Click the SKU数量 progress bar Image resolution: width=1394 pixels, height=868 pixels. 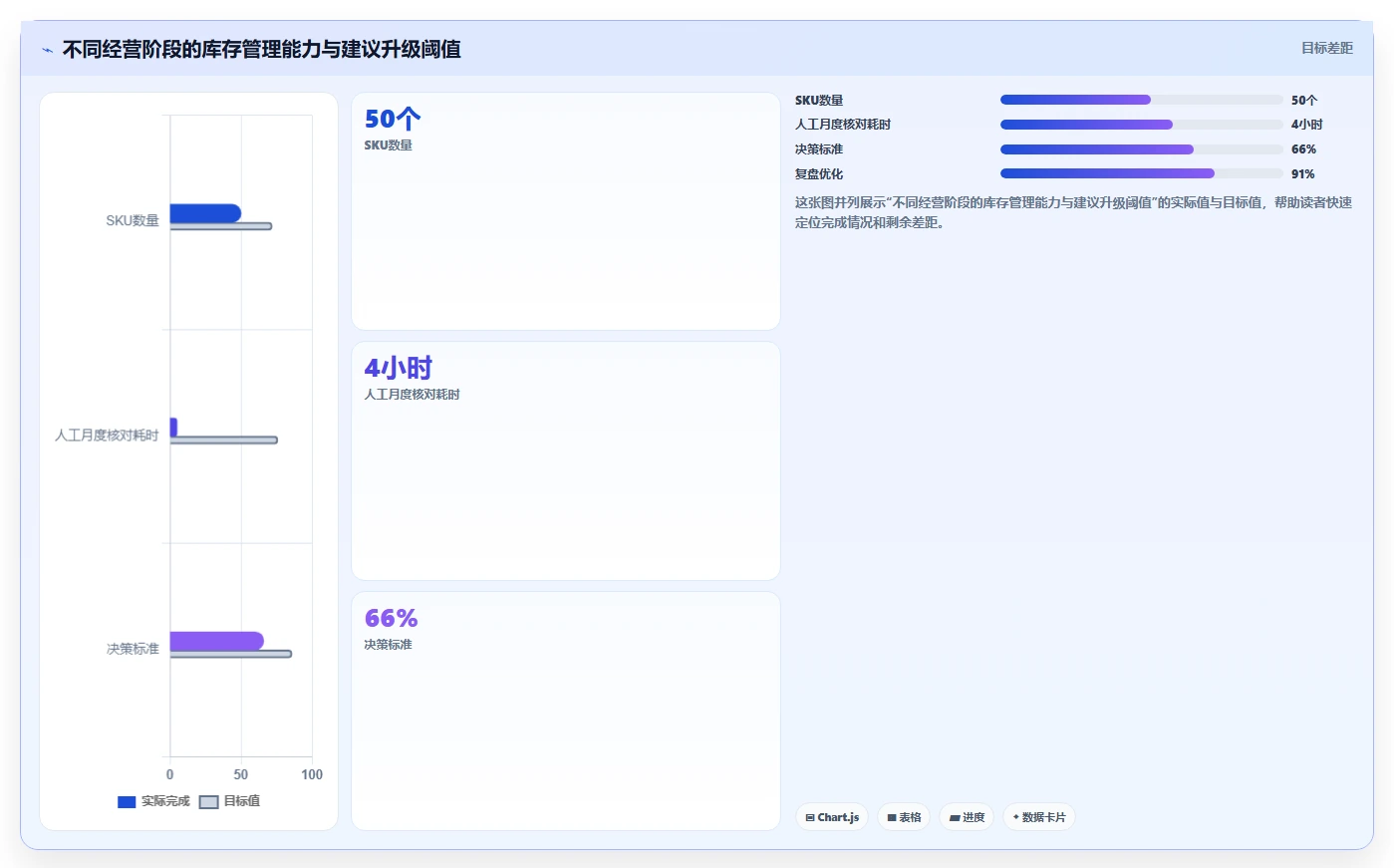point(1142,100)
